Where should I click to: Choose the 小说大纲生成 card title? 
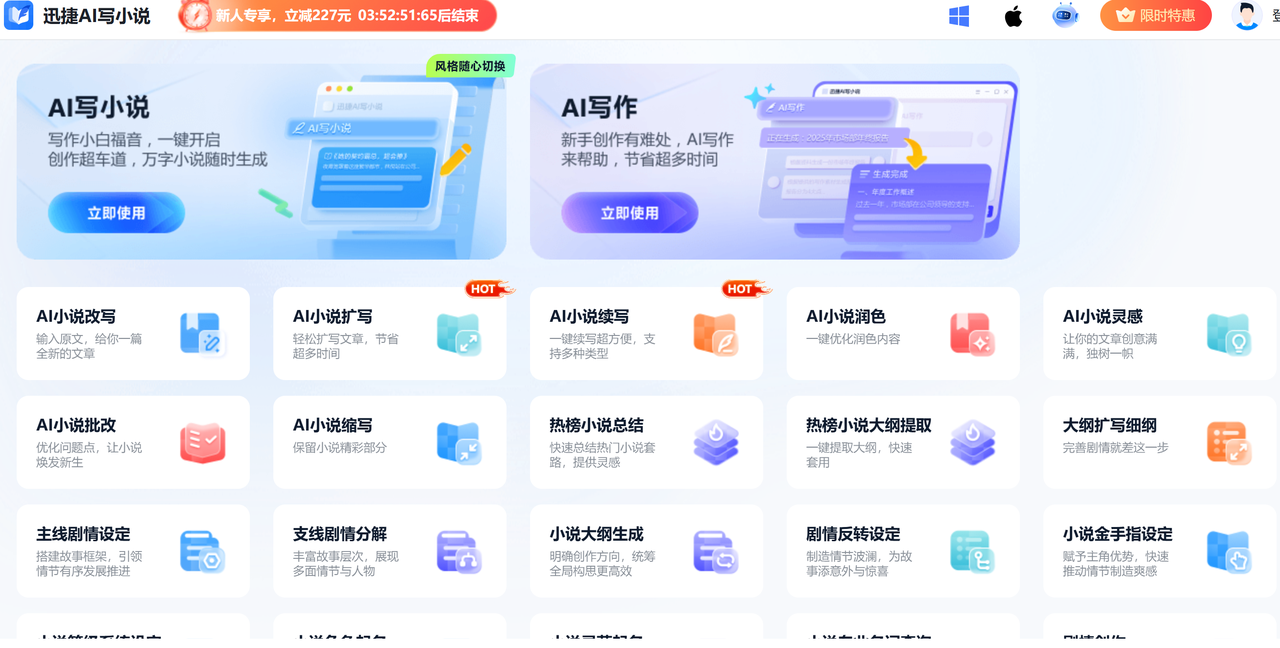click(x=597, y=534)
